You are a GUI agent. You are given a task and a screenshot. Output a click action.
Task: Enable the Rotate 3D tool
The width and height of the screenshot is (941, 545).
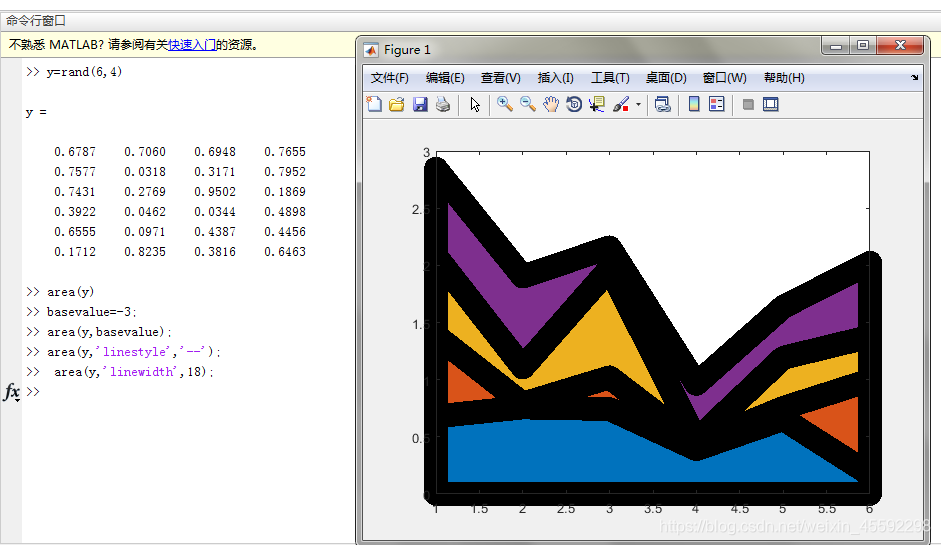click(574, 104)
